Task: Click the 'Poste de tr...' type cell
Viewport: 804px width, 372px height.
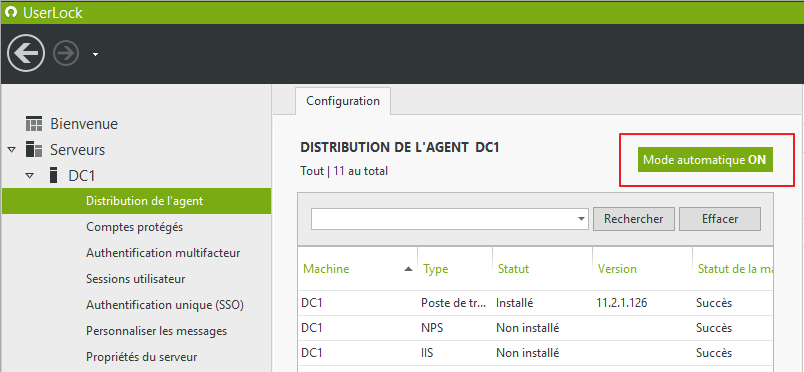Action: (x=454, y=303)
